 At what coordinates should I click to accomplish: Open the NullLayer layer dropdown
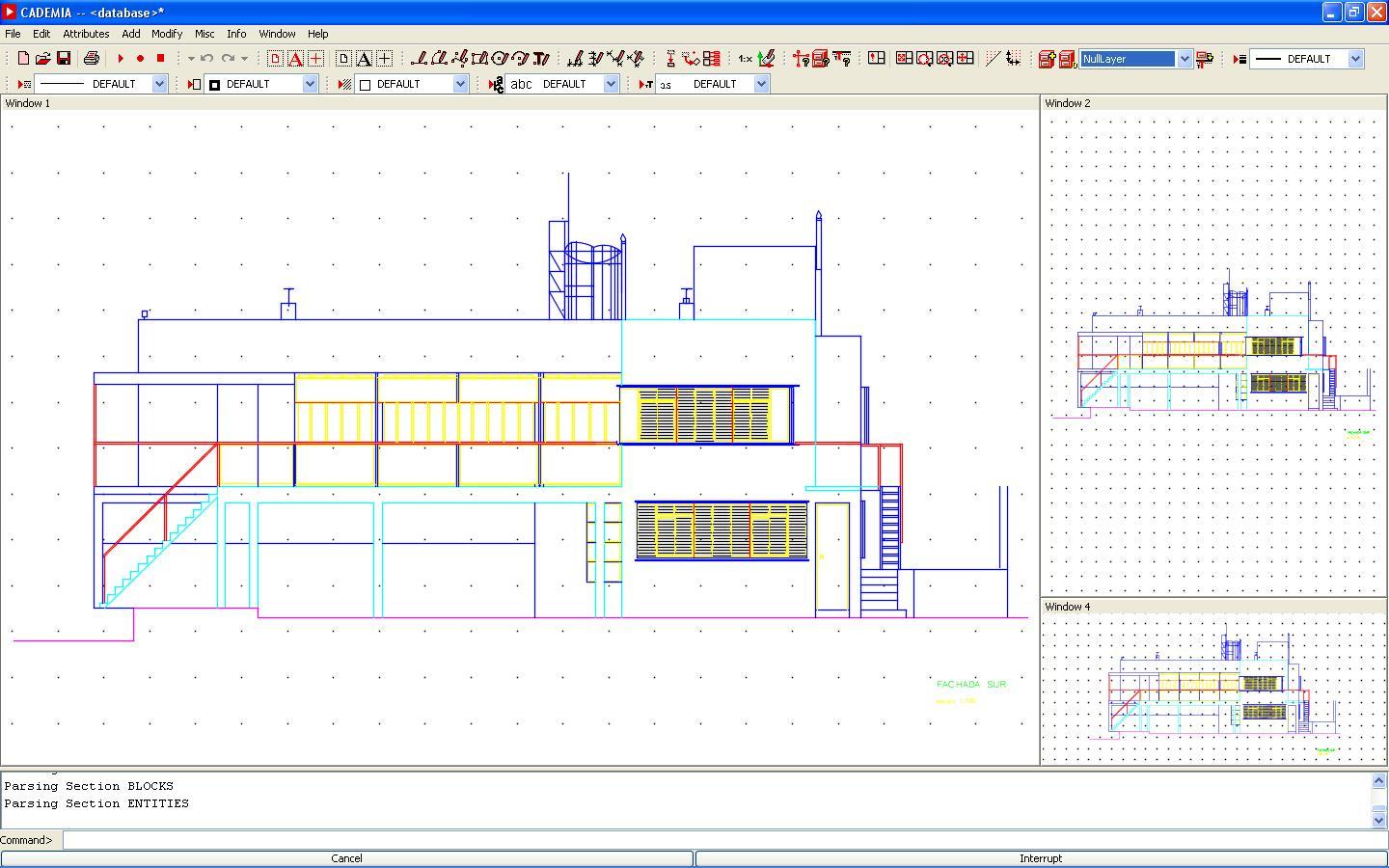pyautogui.click(x=1185, y=59)
